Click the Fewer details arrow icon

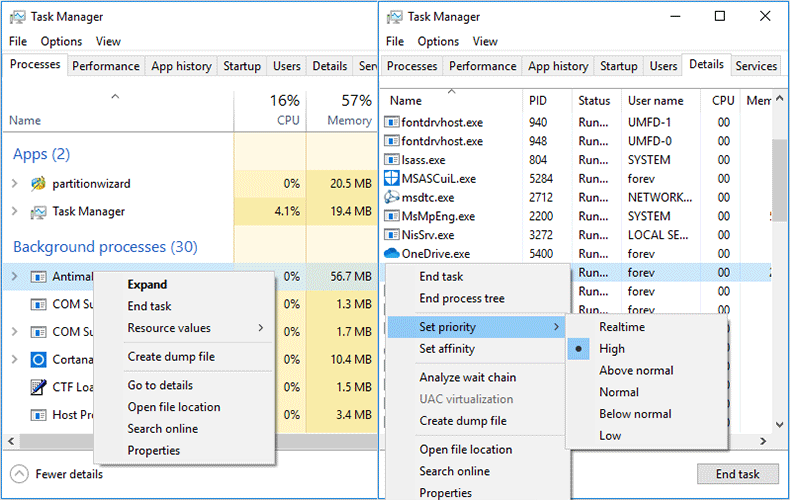(x=19, y=474)
